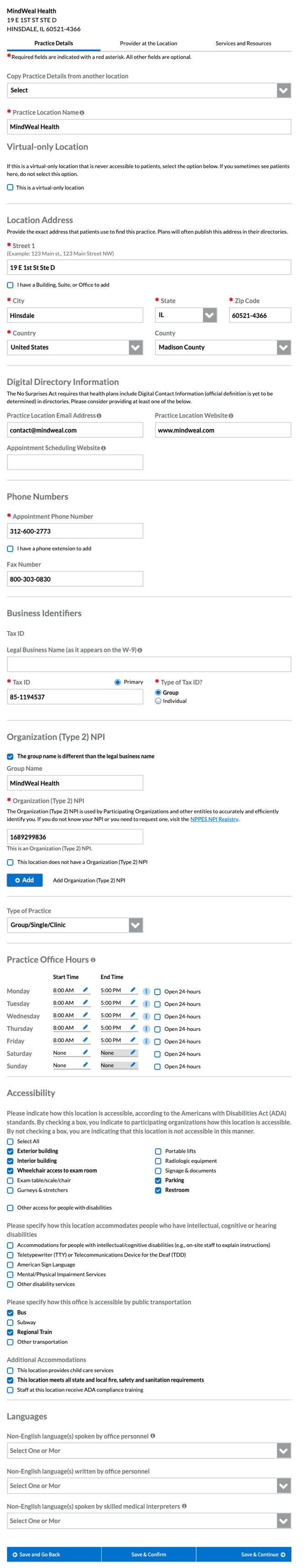Image resolution: width=307 pixels, height=1568 pixels.
Task: Click info icon beside Appointment Scheduling Website
Action: coord(104,449)
